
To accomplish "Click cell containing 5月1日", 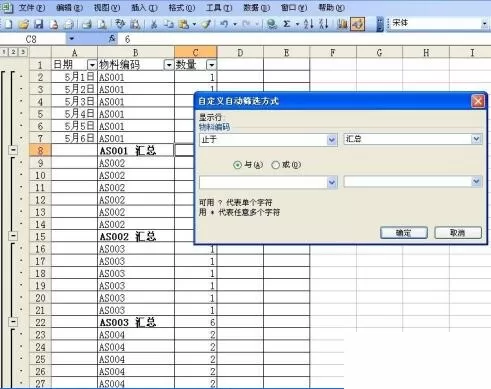I will click(74, 77).
